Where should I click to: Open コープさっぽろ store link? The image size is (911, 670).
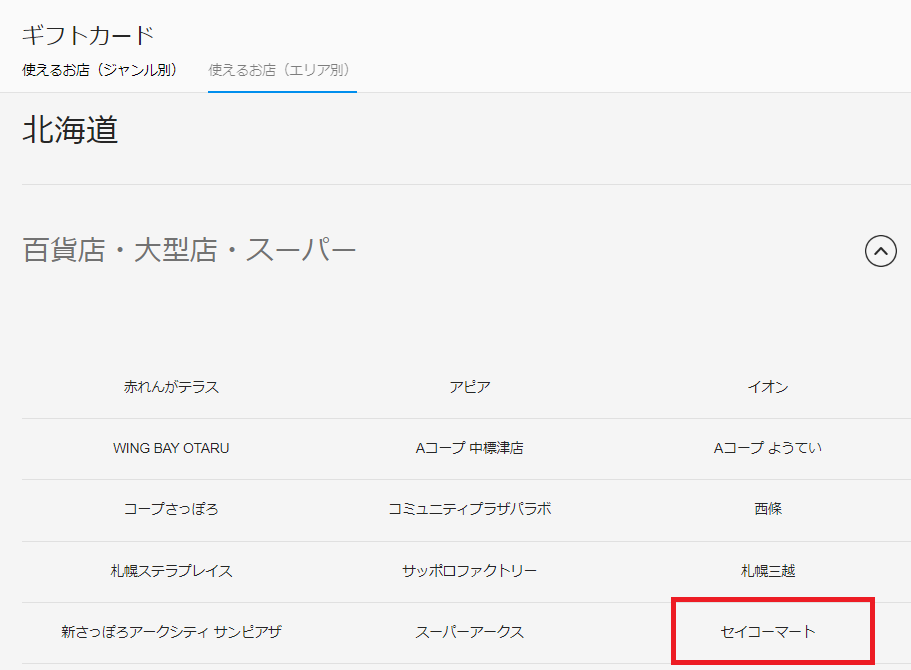(171, 509)
